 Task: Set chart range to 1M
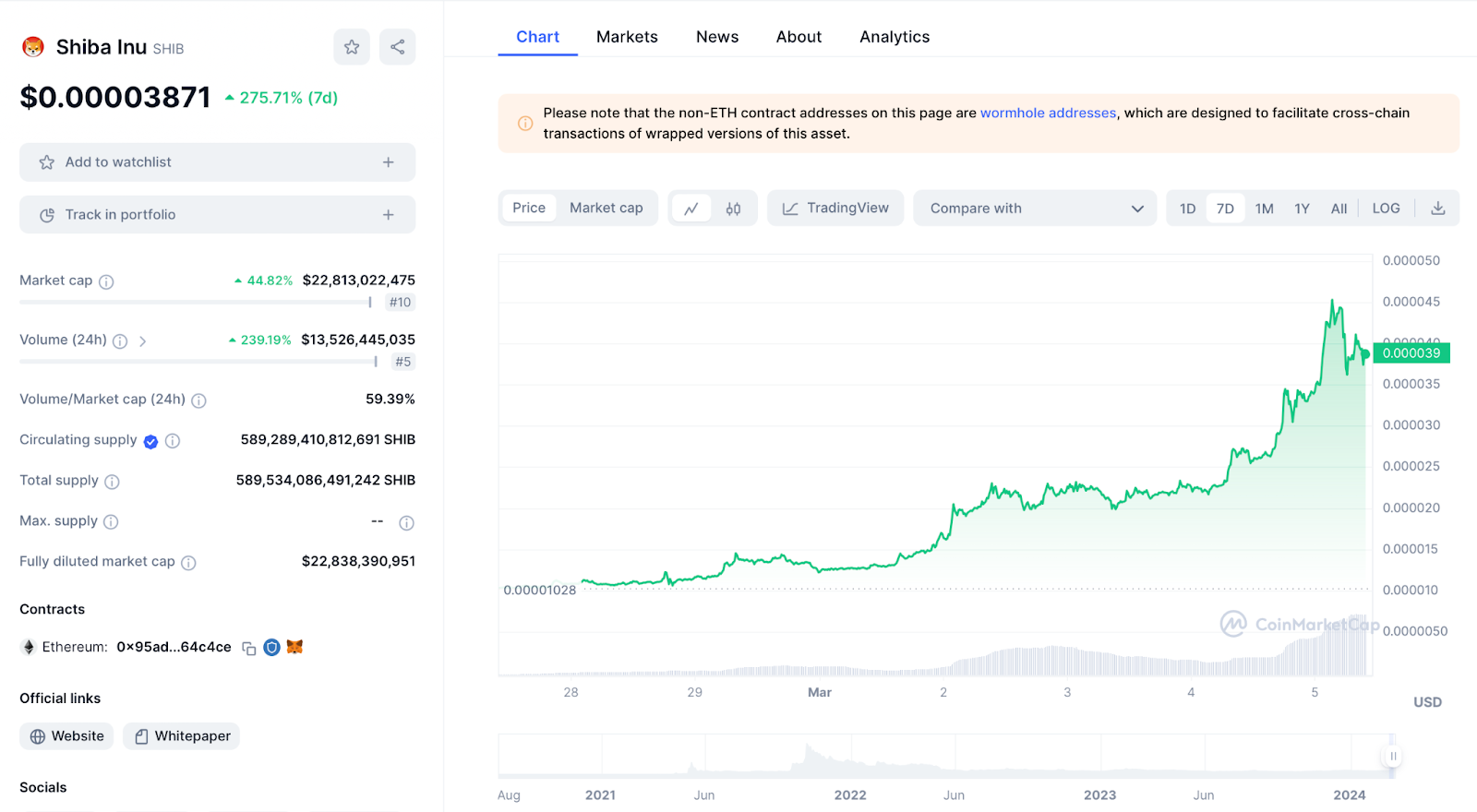coord(1265,209)
